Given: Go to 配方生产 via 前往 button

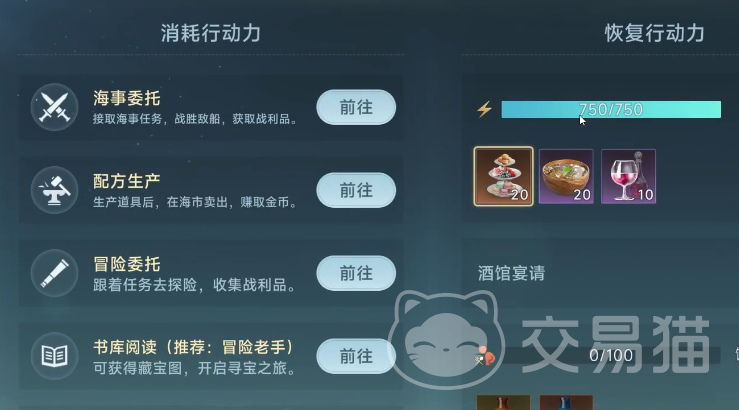Looking at the screenshot, I should [x=356, y=190].
